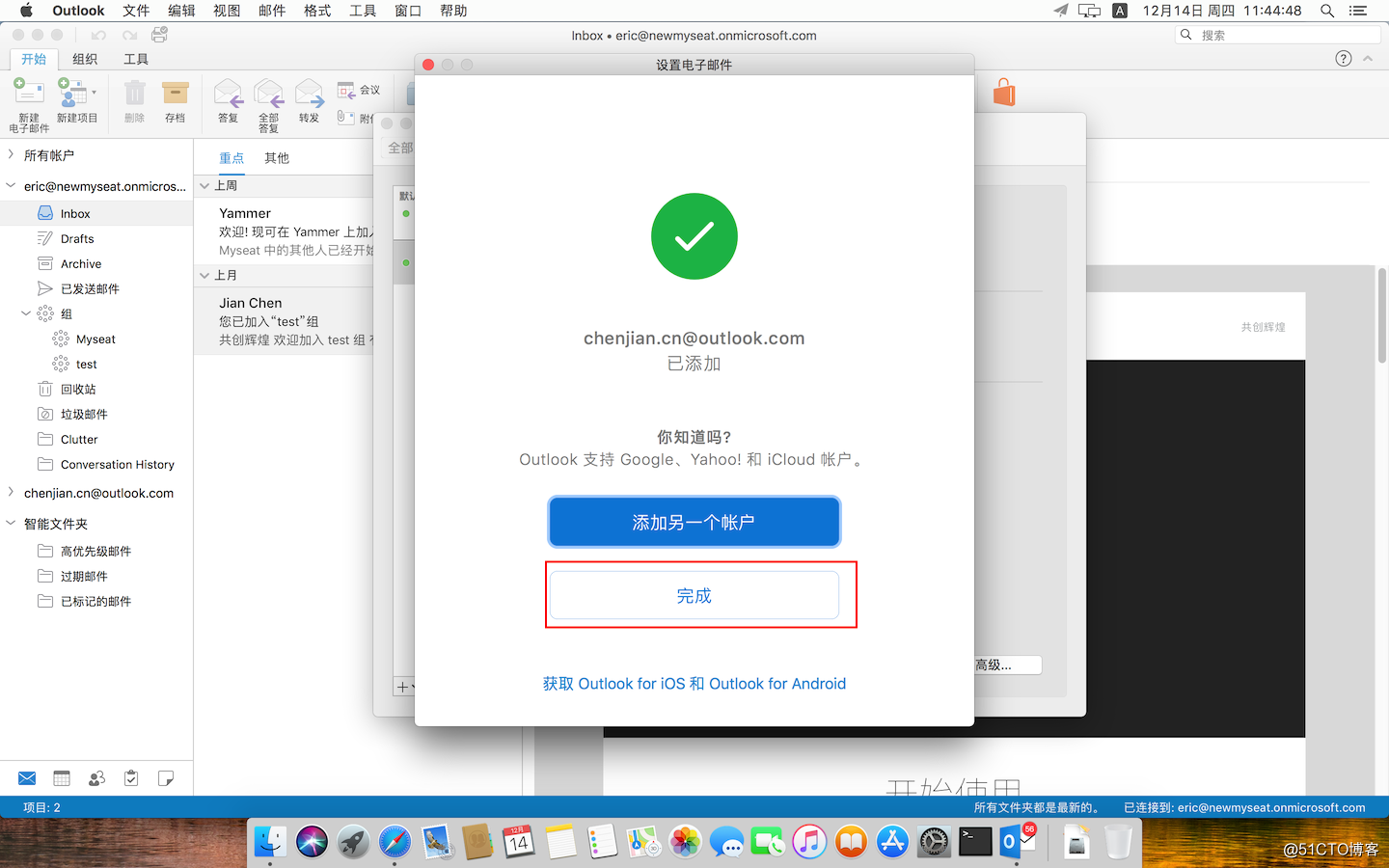Open System Preferences from the Dock
The image size is (1389, 868).
click(x=934, y=842)
